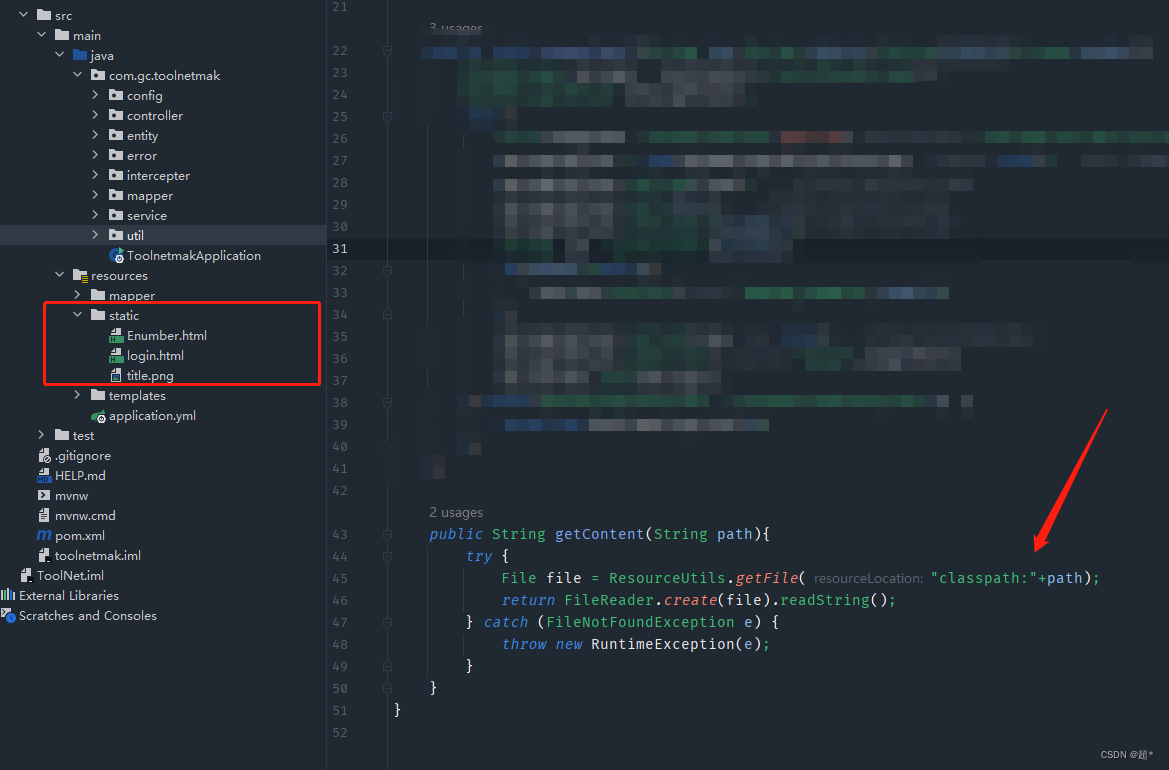Expand the controller package

point(94,115)
